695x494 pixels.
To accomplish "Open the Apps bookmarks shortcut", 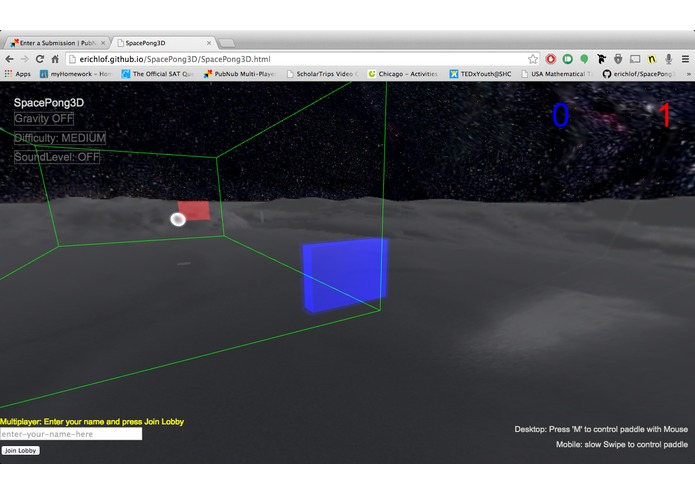I will click(18, 74).
